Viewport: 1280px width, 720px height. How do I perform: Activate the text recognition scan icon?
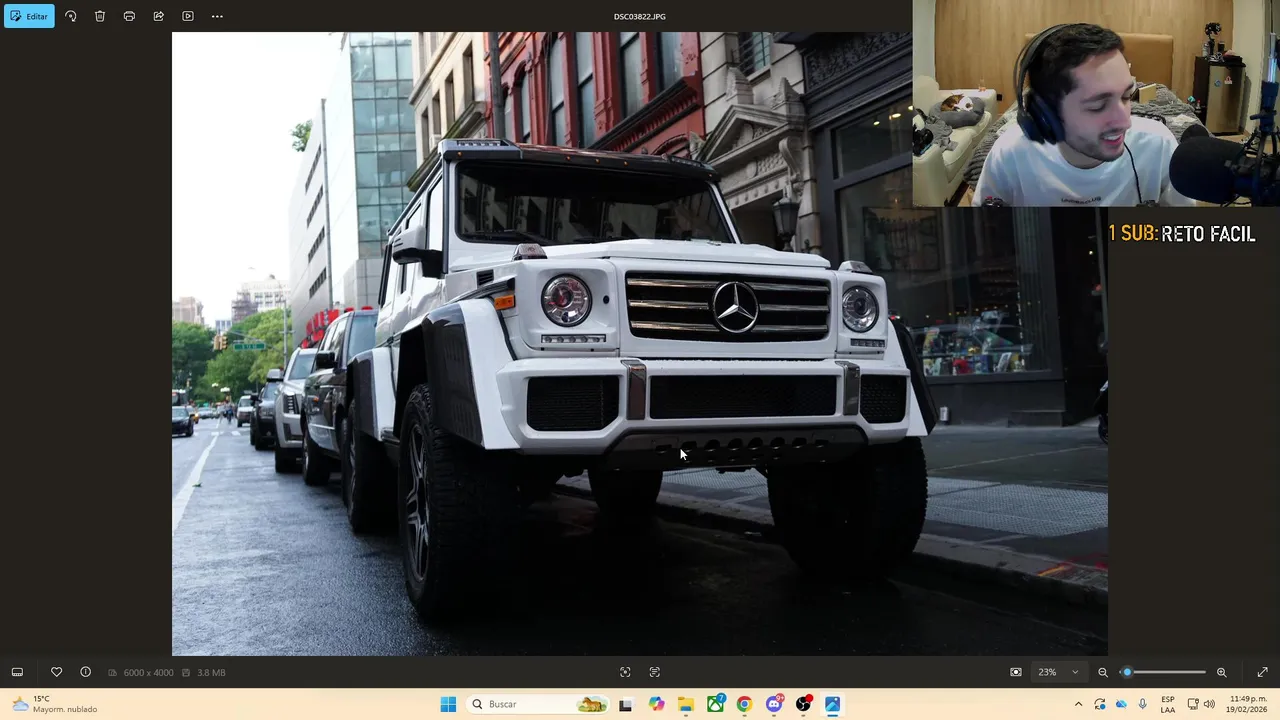pos(655,672)
